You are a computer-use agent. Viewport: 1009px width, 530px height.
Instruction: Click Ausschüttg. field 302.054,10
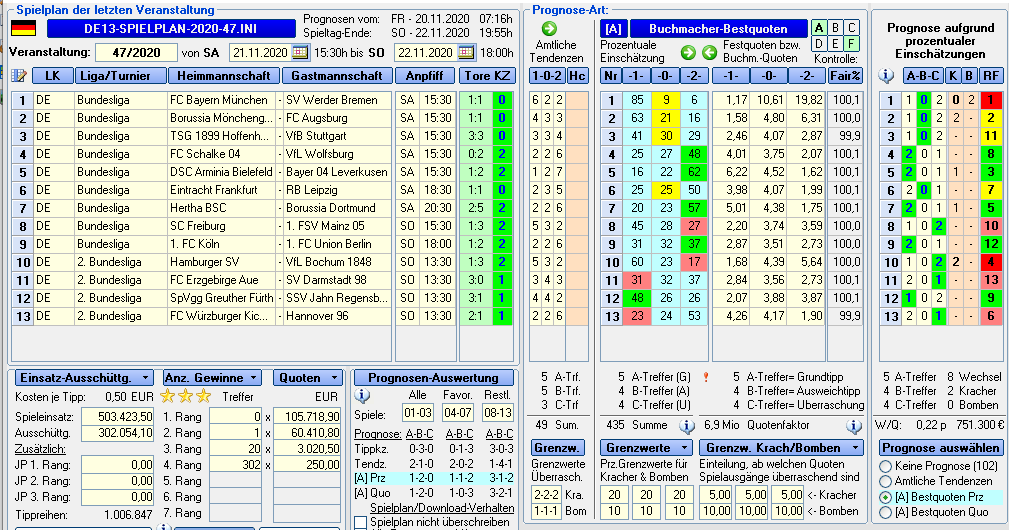[118, 433]
